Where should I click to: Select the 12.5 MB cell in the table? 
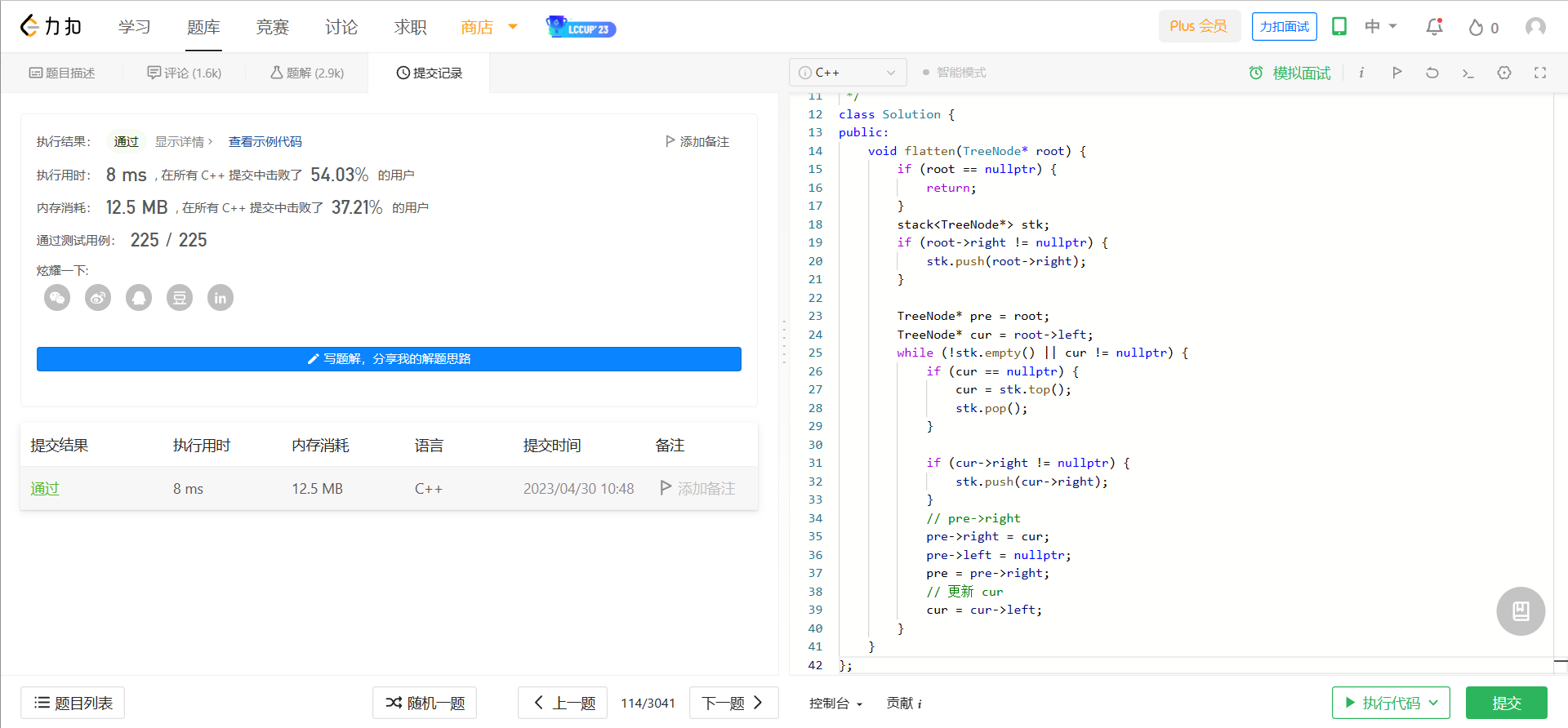click(318, 489)
